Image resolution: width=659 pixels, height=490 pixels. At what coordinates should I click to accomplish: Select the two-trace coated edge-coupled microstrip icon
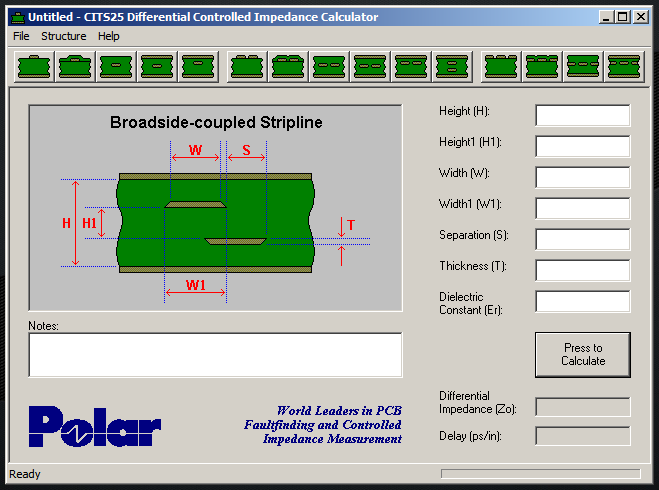(x=288, y=66)
